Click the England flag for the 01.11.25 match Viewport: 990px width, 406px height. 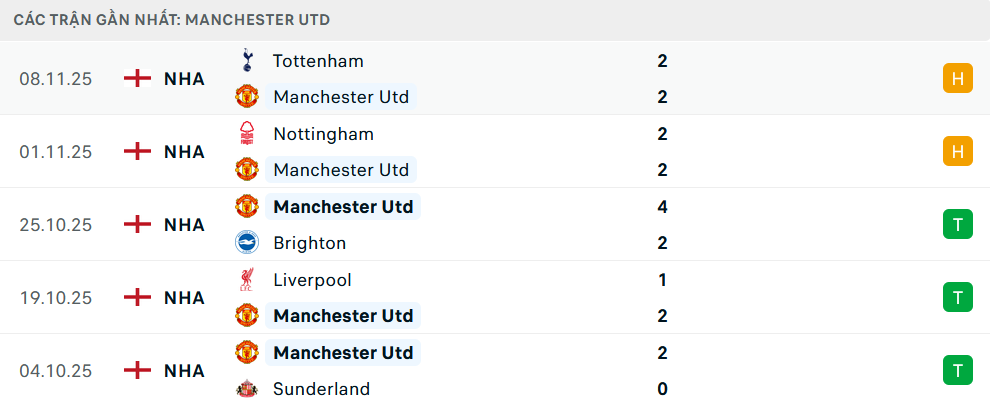click(x=136, y=152)
